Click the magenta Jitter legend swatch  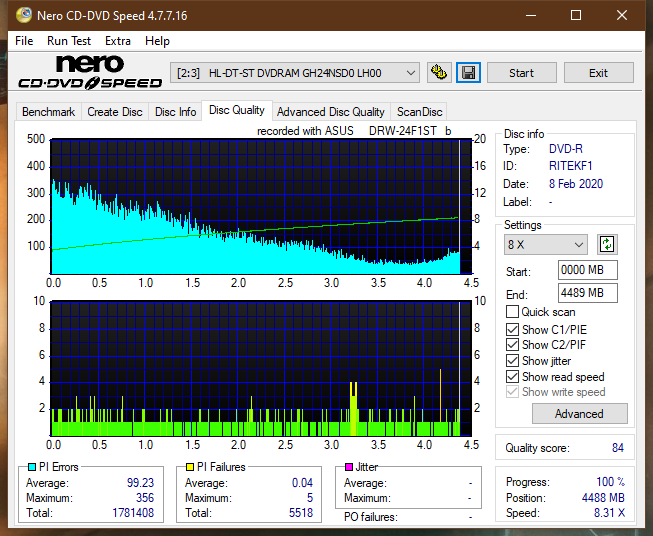click(x=349, y=467)
